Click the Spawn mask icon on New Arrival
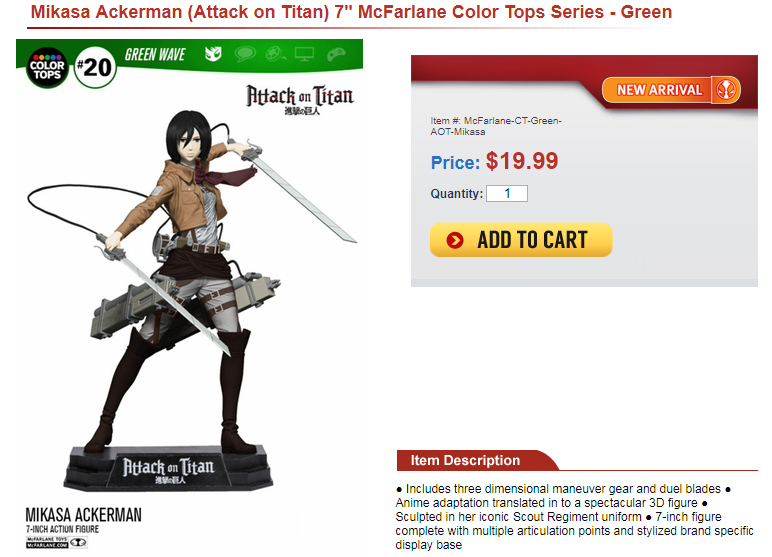The height and width of the screenshot is (557, 772). pos(726,90)
